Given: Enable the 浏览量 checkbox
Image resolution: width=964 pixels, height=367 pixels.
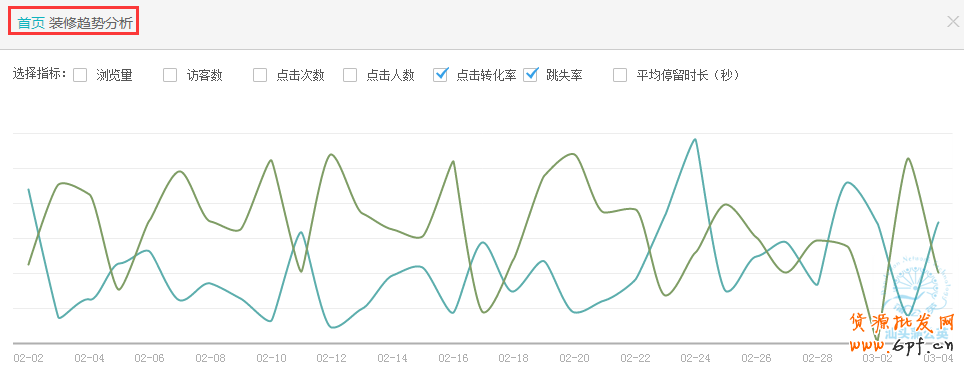Looking at the screenshot, I should click(x=80, y=75).
